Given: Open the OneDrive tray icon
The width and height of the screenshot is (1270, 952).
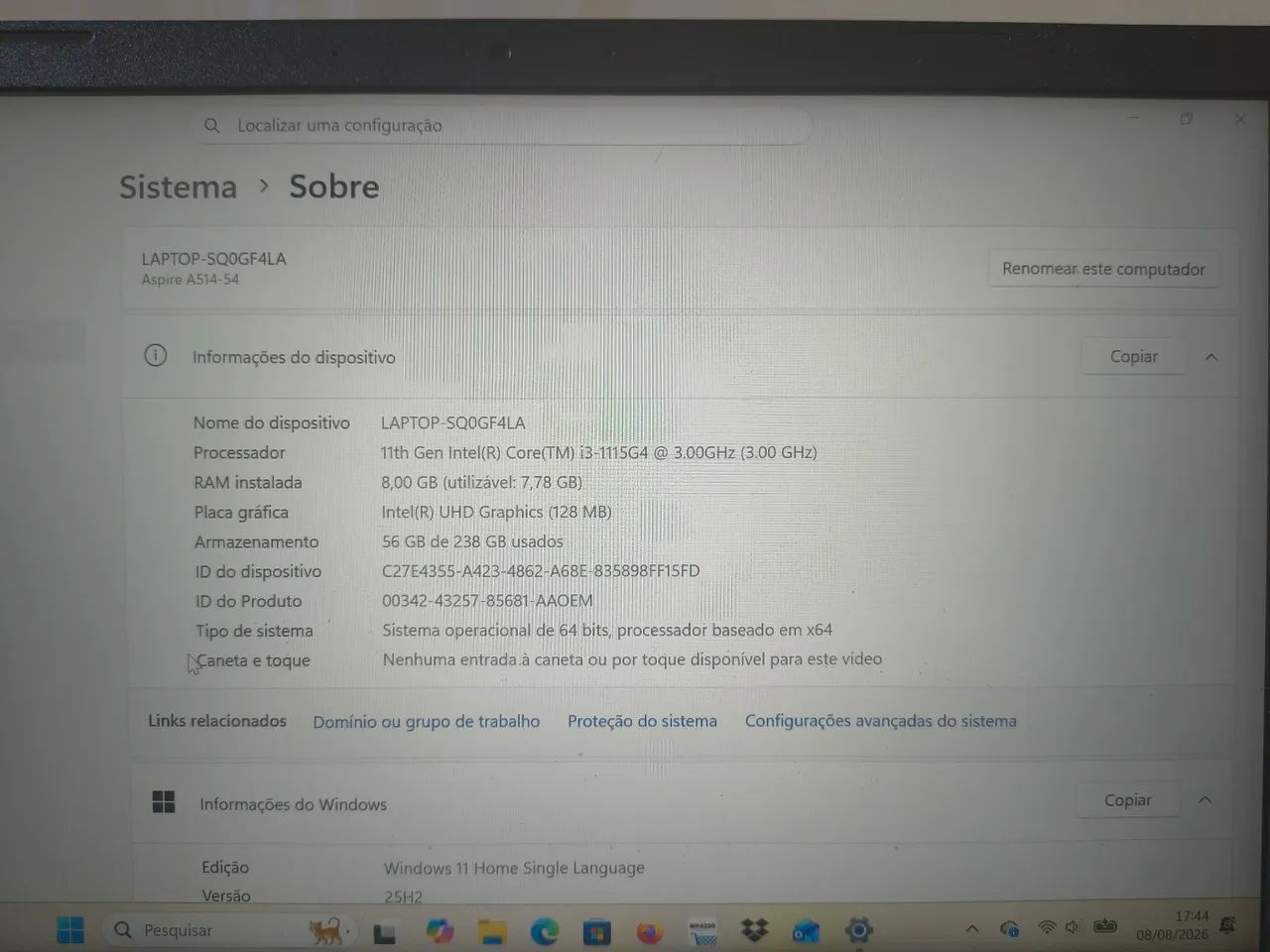Looking at the screenshot, I should pos(1010,929).
